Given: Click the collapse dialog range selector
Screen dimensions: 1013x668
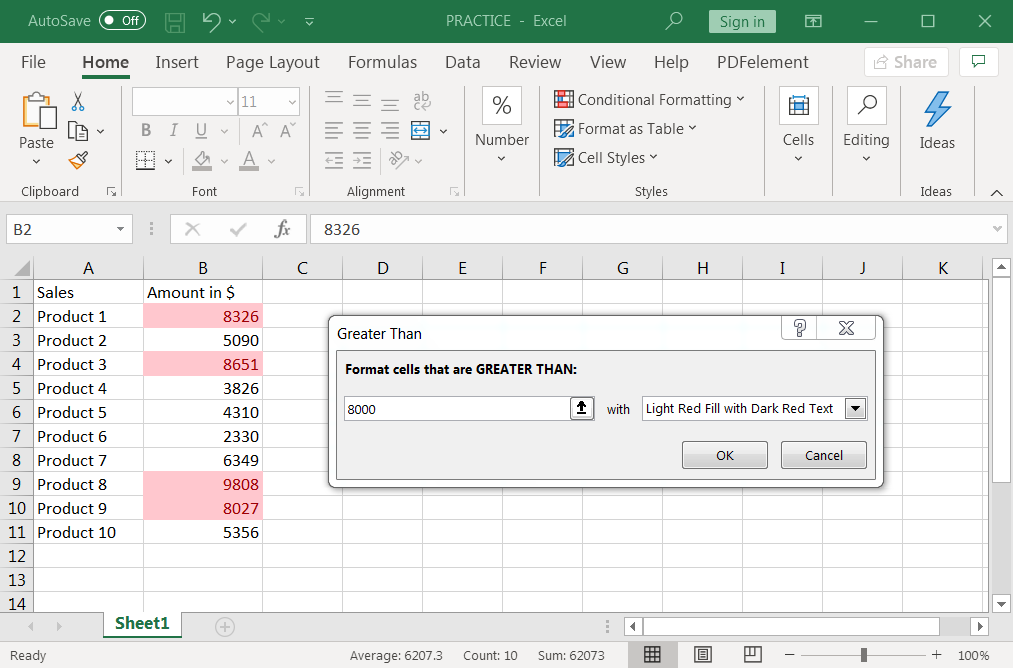Looking at the screenshot, I should (581, 408).
